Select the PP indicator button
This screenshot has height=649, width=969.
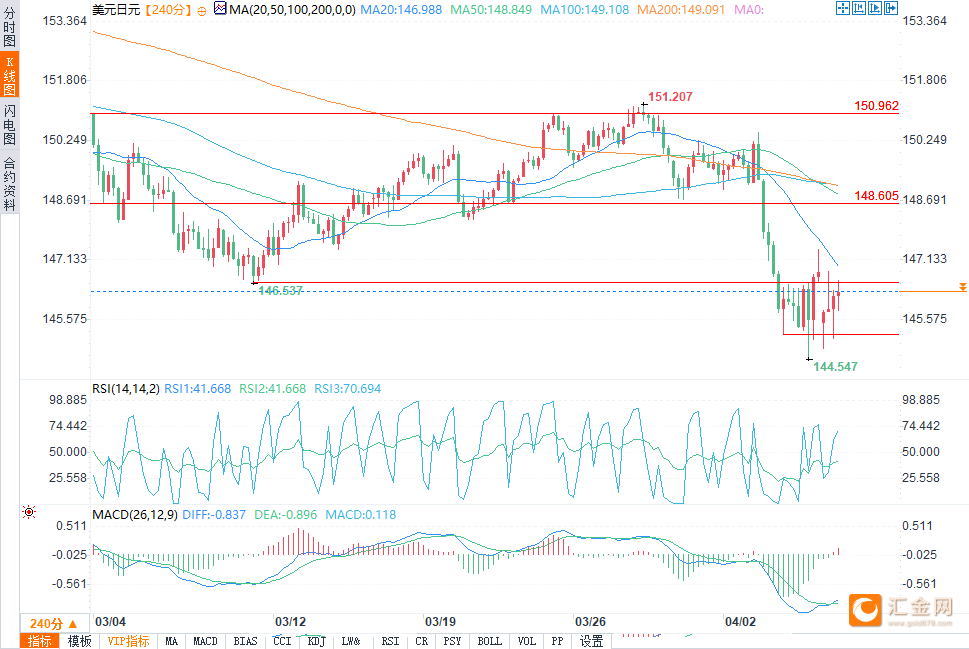pos(557,641)
